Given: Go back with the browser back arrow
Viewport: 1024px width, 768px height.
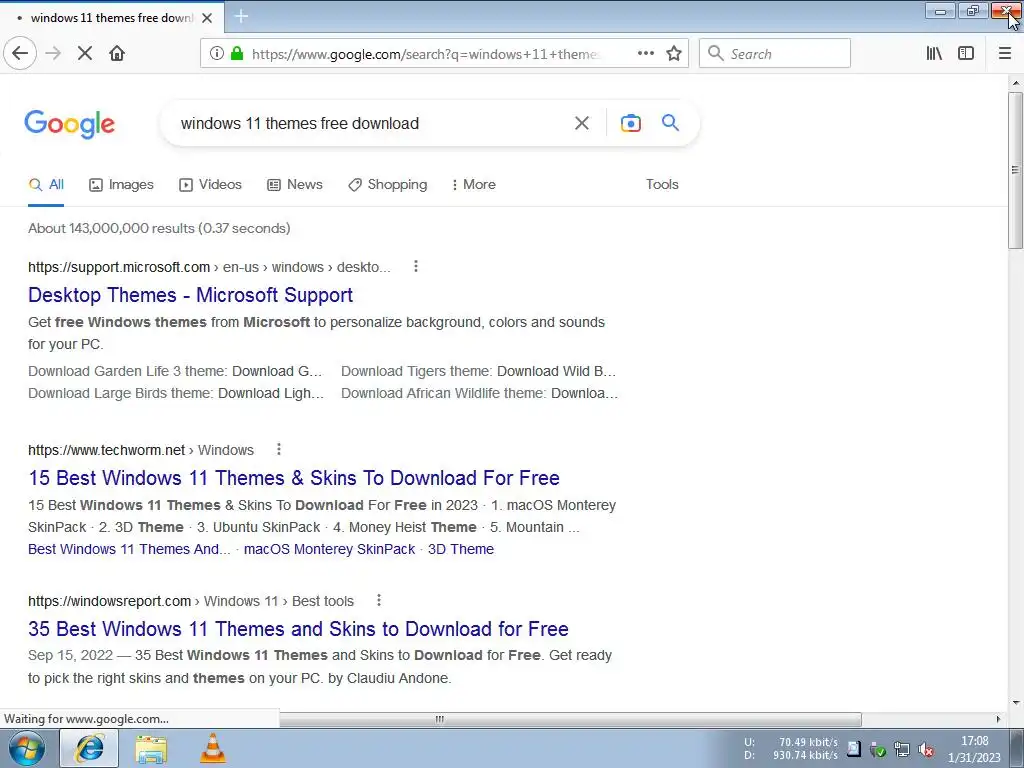Looking at the screenshot, I should point(20,54).
